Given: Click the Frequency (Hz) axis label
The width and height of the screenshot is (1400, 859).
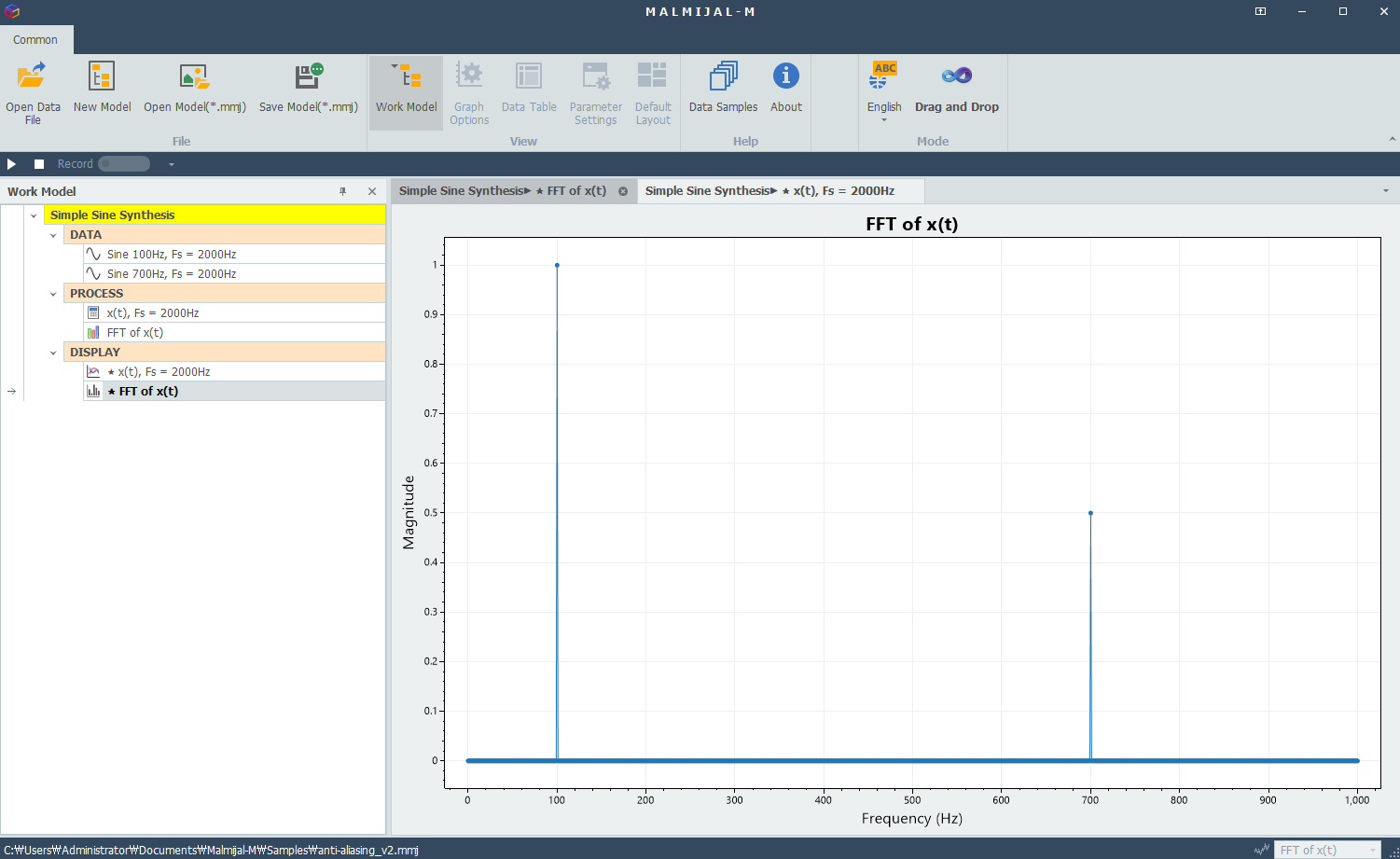Looking at the screenshot, I should [x=911, y=818].
